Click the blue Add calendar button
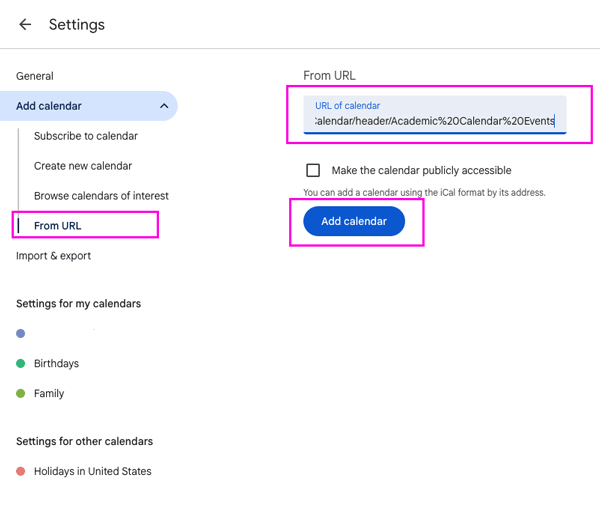Viewport: 600px width, 515px height. (354, 221)
